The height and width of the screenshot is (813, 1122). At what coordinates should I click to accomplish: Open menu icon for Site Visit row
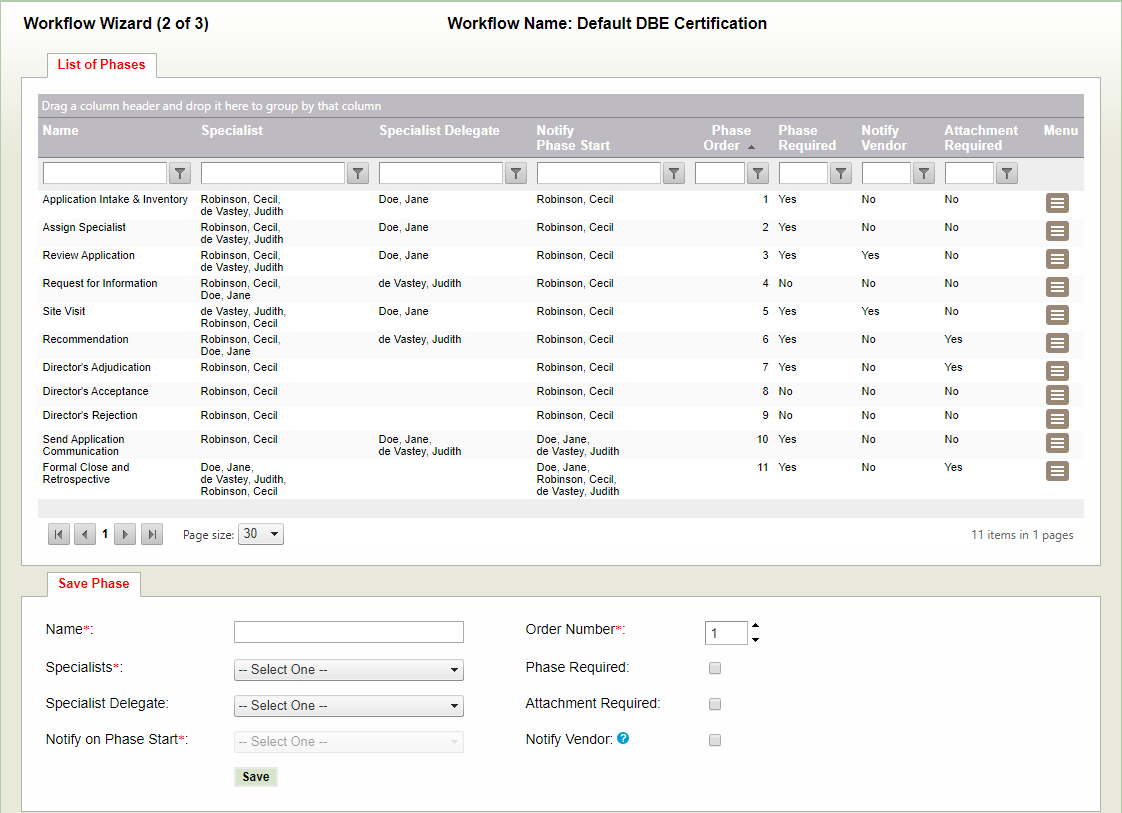(x=1057, y=315)
